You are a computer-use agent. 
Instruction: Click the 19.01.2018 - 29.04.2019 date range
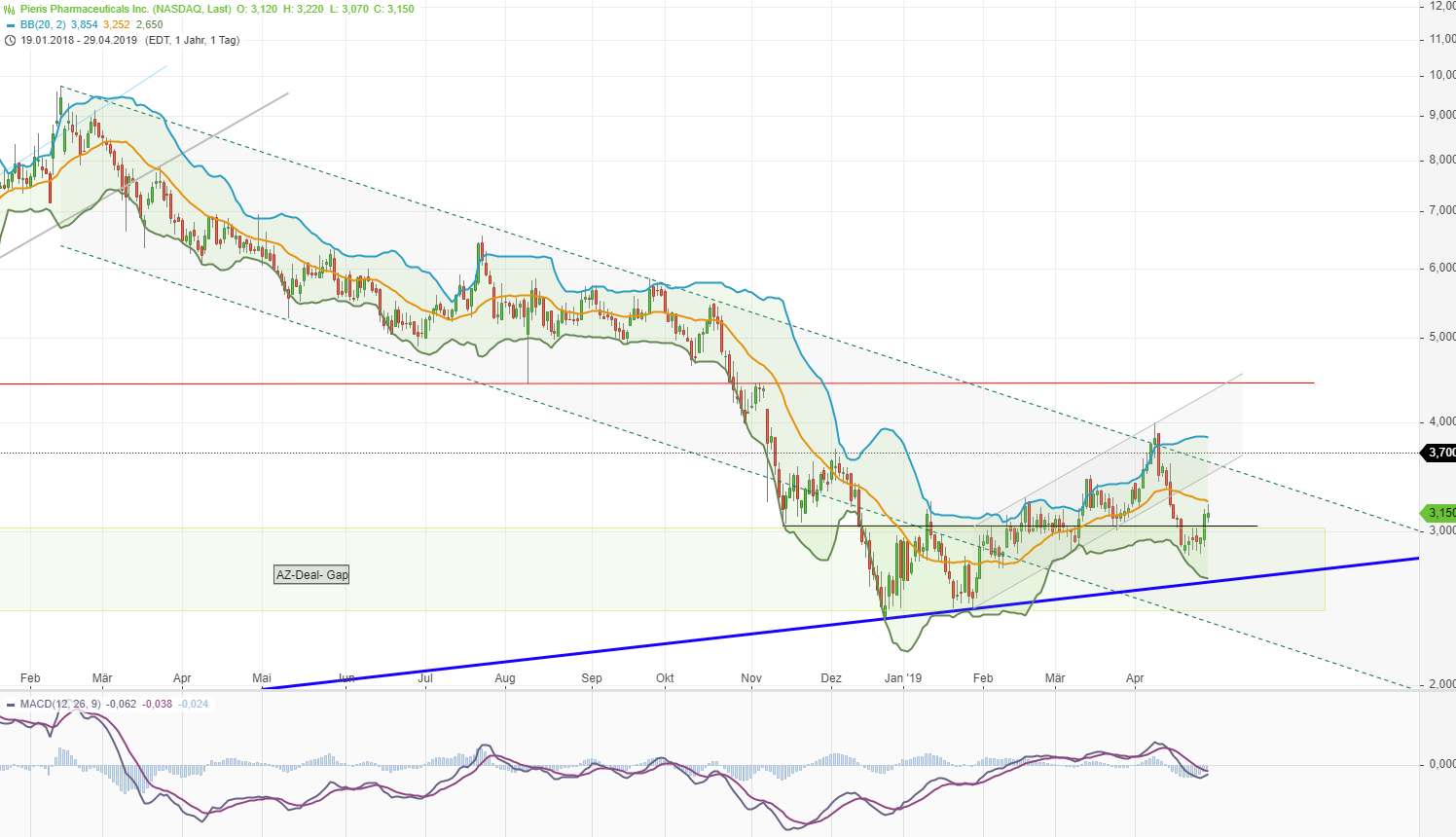[79, 40]
